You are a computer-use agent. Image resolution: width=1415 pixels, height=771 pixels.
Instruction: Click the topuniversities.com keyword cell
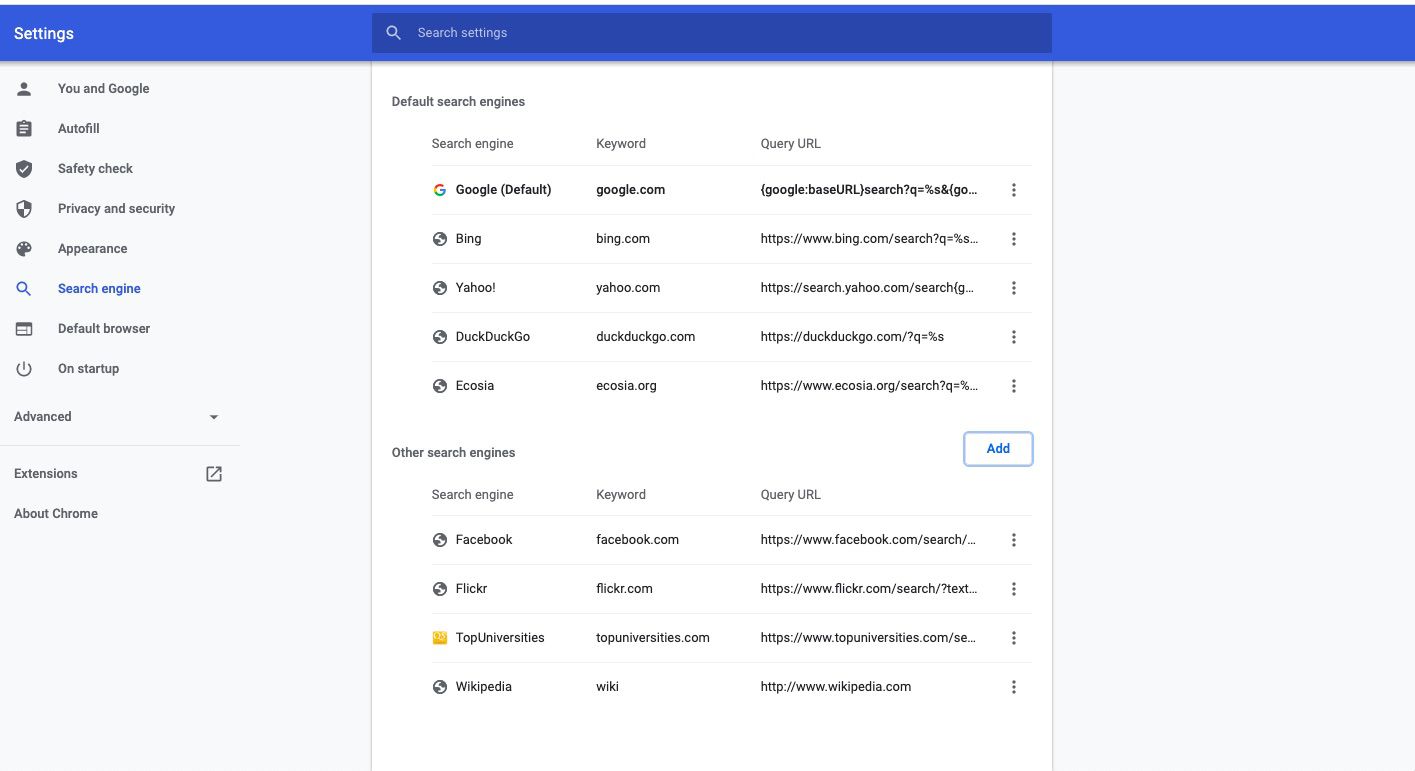[x=653, y=638]
